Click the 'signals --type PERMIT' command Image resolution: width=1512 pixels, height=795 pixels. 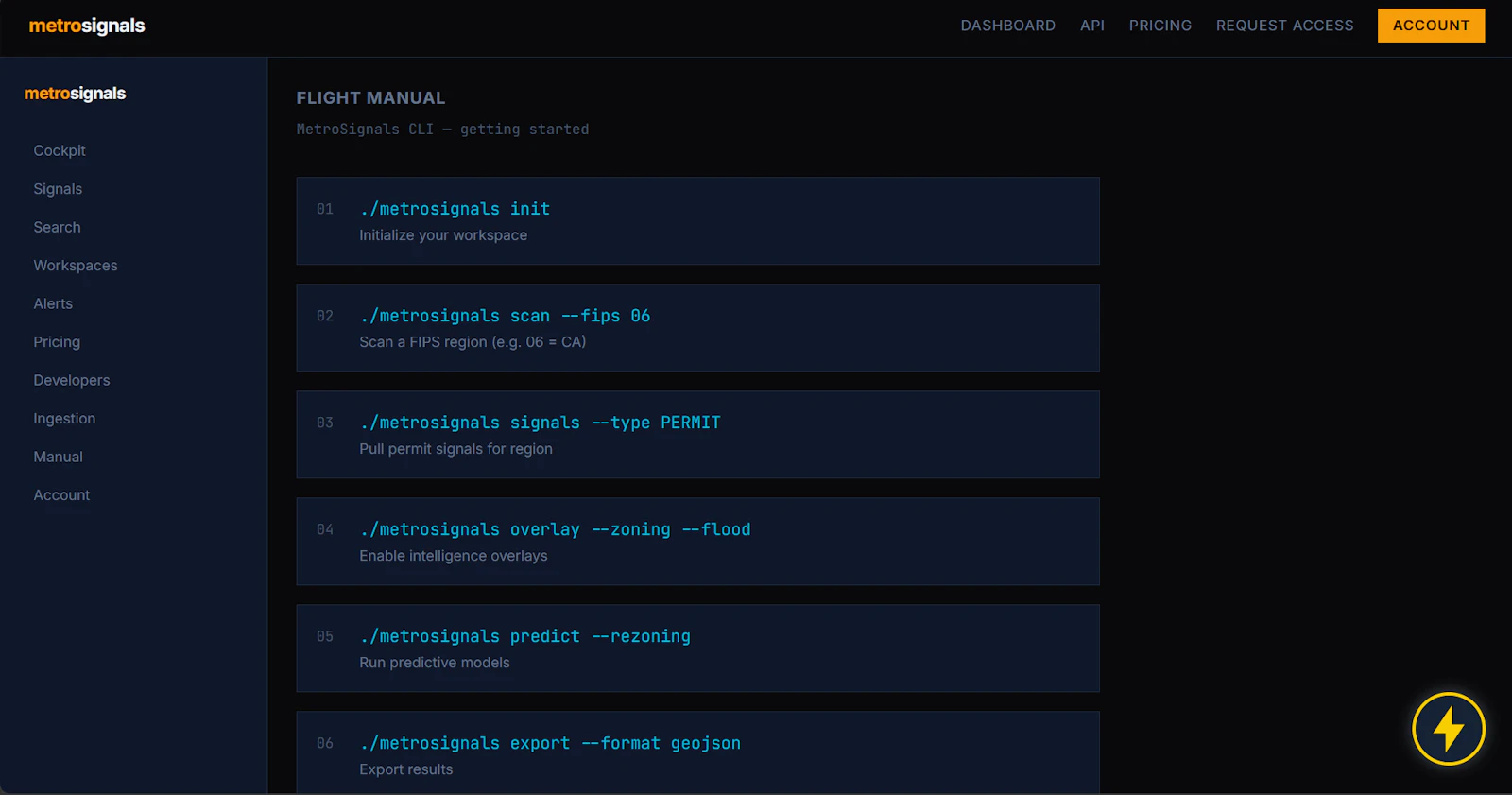click(x=540, y=423)
